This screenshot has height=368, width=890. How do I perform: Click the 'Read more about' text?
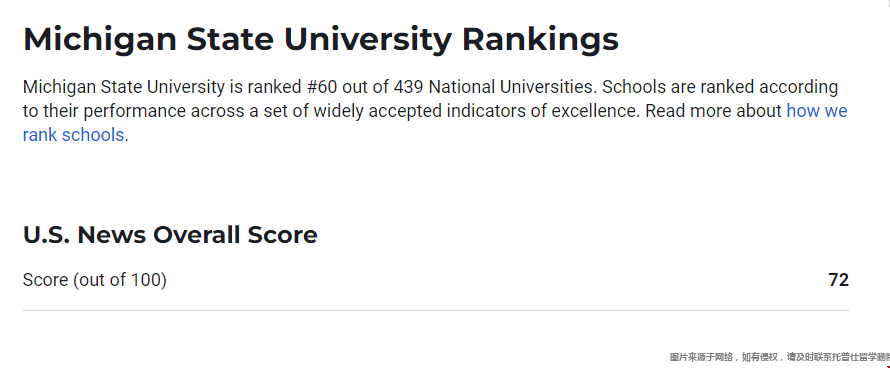click(x=713, y=111)
